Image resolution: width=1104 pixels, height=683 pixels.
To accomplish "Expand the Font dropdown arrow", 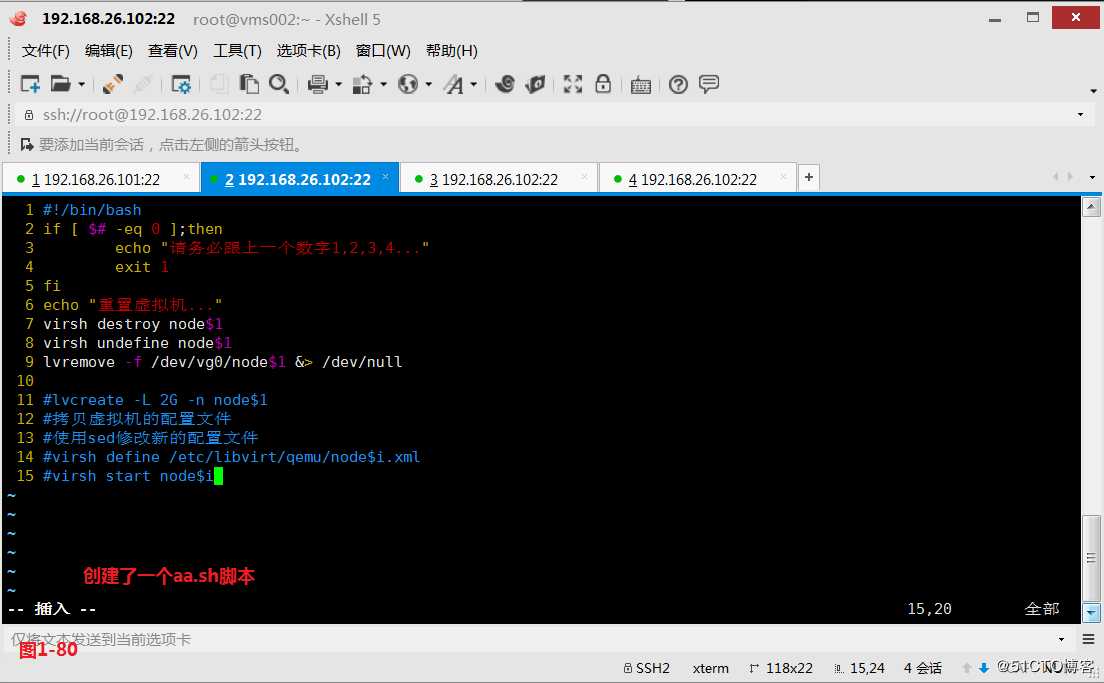I will tap(474, 85).
